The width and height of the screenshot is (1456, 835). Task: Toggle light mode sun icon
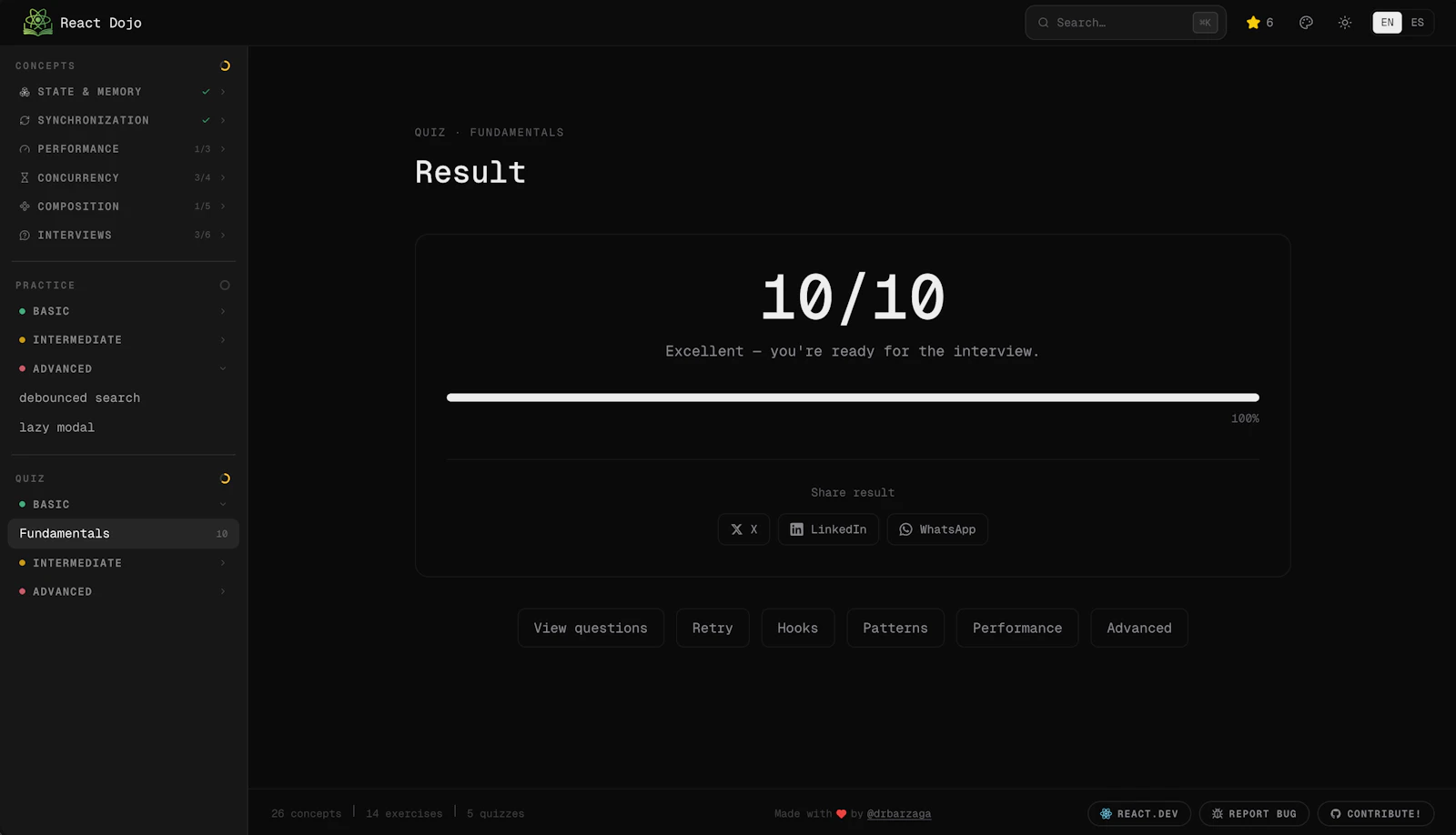click(x=1345, y=23)
